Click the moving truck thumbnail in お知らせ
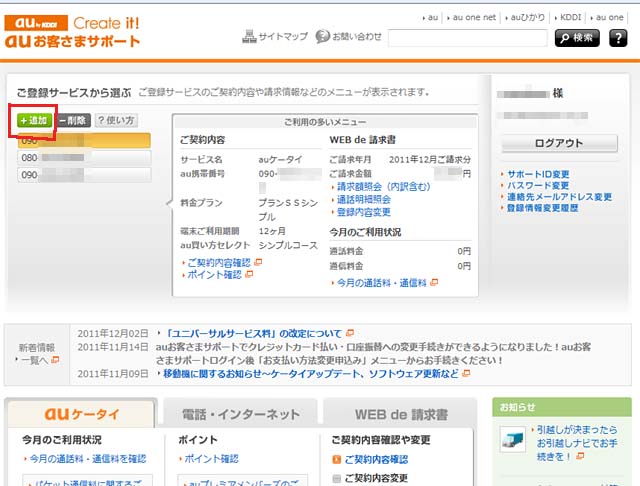 point(513,439)
